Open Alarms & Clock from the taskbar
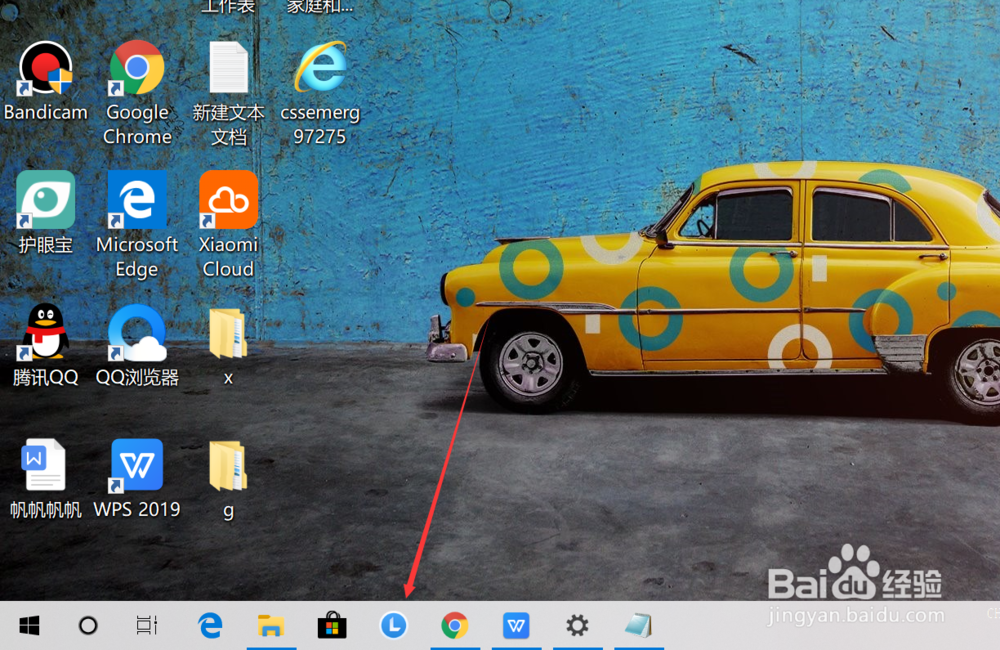 [x=393, y=625]
